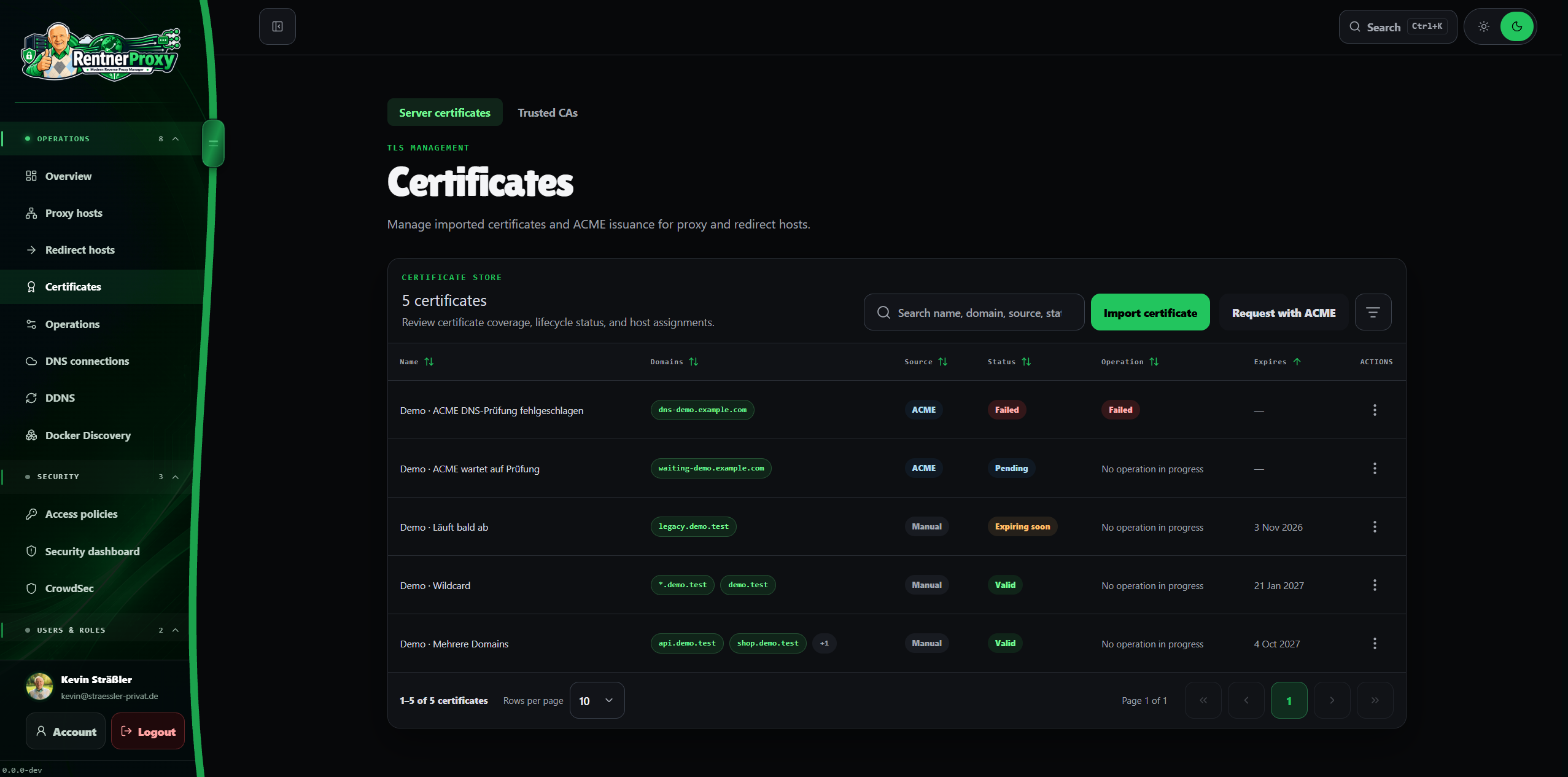Screen dimensions: 1568x777
Task: Jump to last page double arrow
Action: pos(1375,700)
